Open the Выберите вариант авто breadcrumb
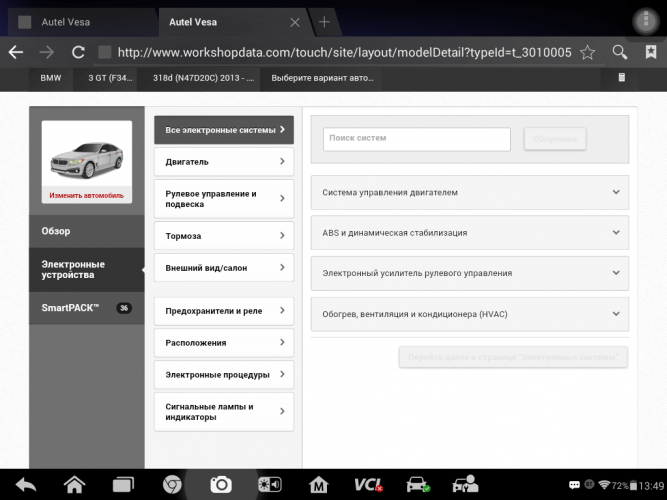The width and height of the screenshot is (667, 500). (322, 78)
